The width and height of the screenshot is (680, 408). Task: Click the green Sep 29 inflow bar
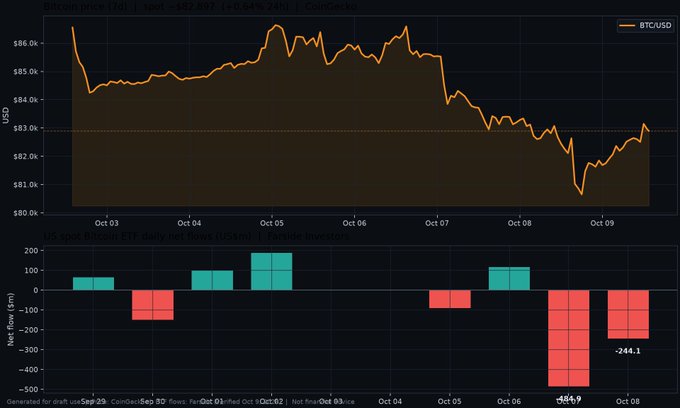tap(93, 284)
